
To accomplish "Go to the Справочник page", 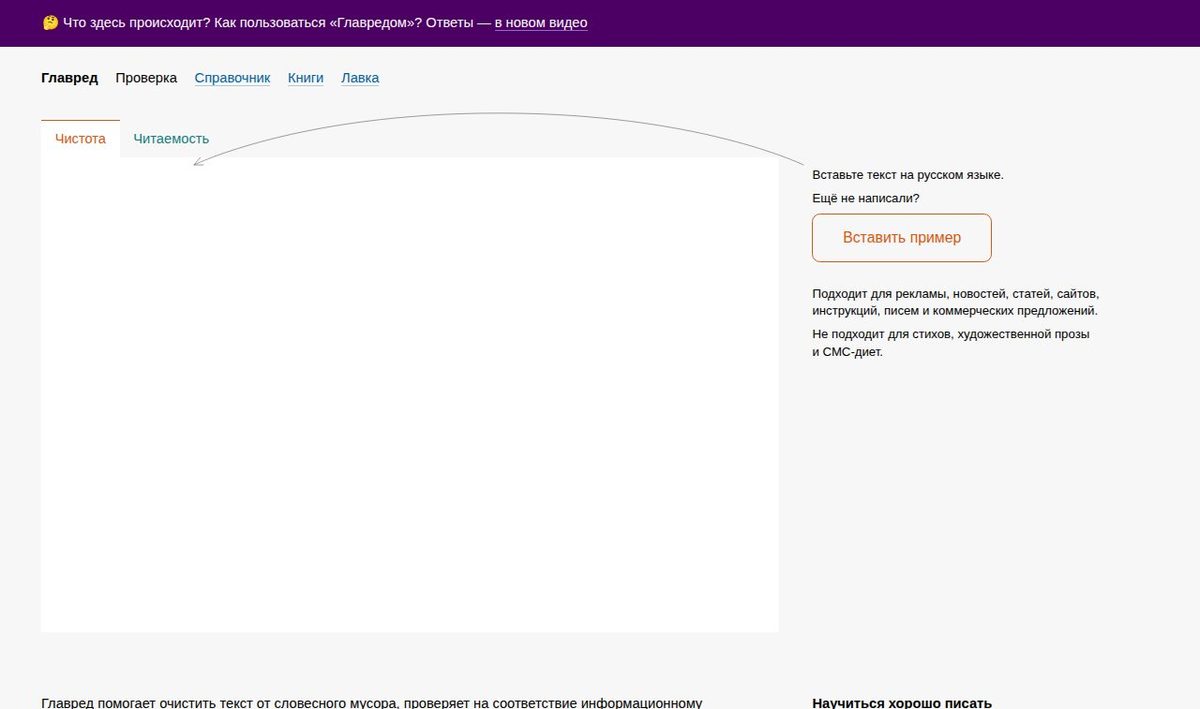I will click(x=232, y=78).
